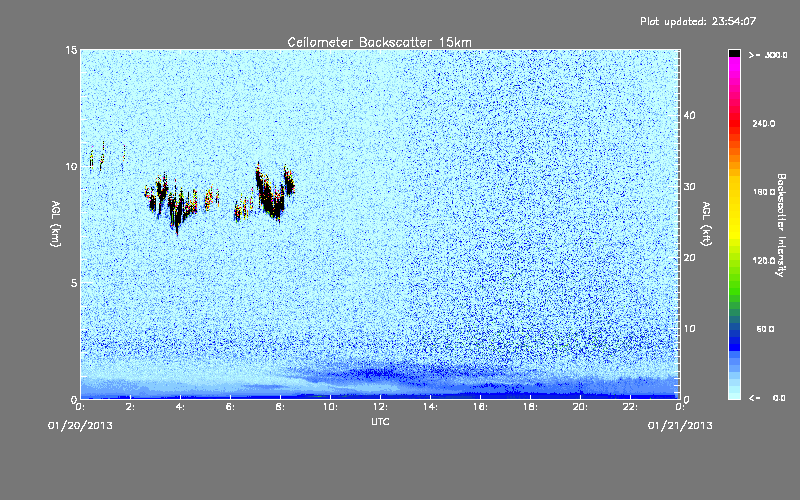Click the red section of the colorbar

point(734,122)
